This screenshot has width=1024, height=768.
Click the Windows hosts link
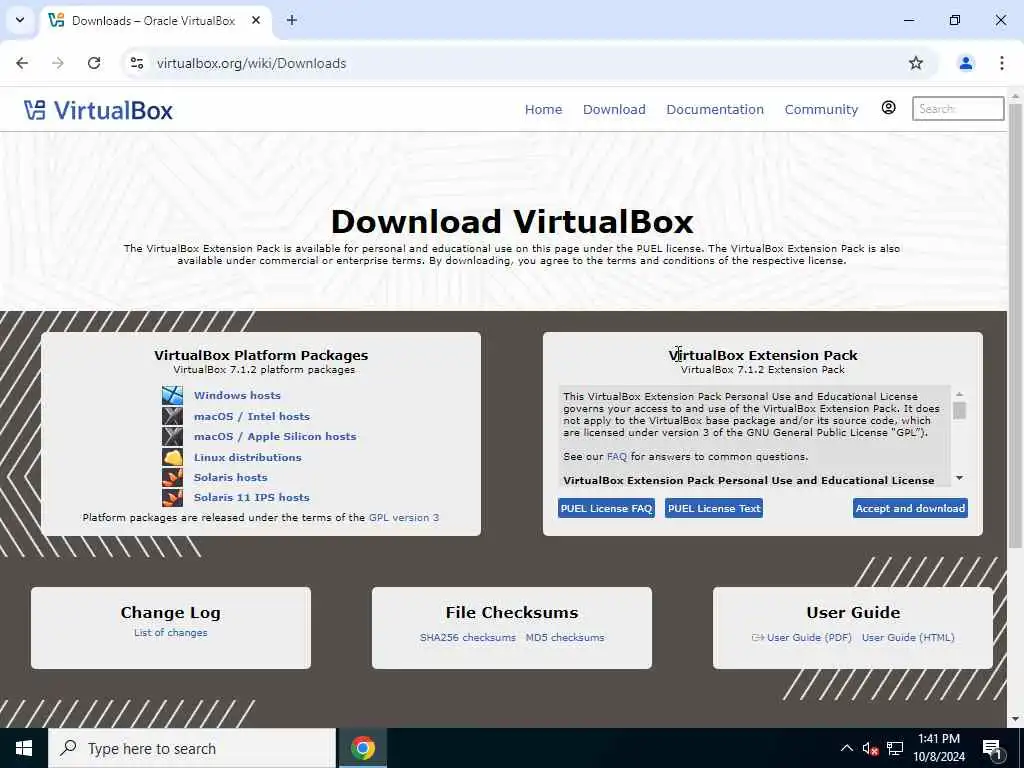[x=237, y=395]
